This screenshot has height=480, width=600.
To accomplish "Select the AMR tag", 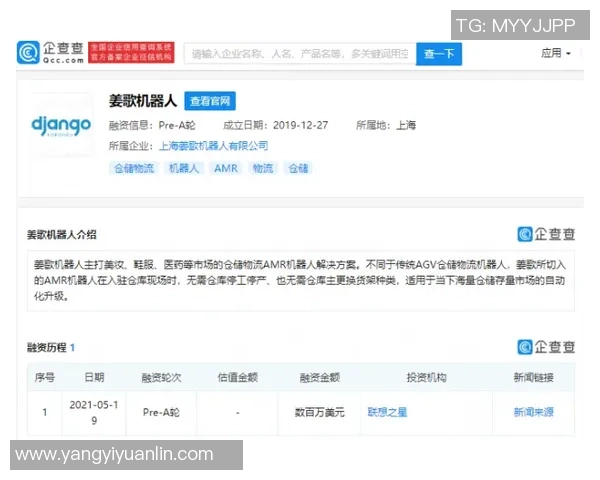I will coord(226,168).
